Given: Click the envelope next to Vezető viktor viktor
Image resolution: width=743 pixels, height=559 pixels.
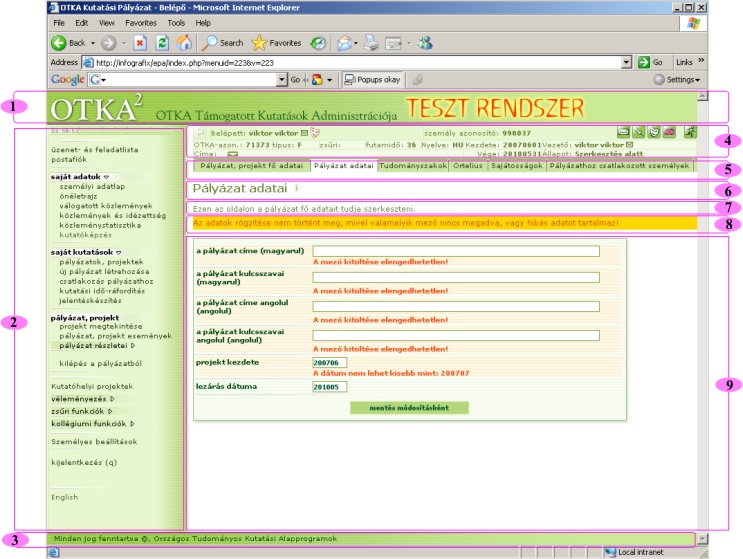Looking at the screenshot, I should (629, 144).
